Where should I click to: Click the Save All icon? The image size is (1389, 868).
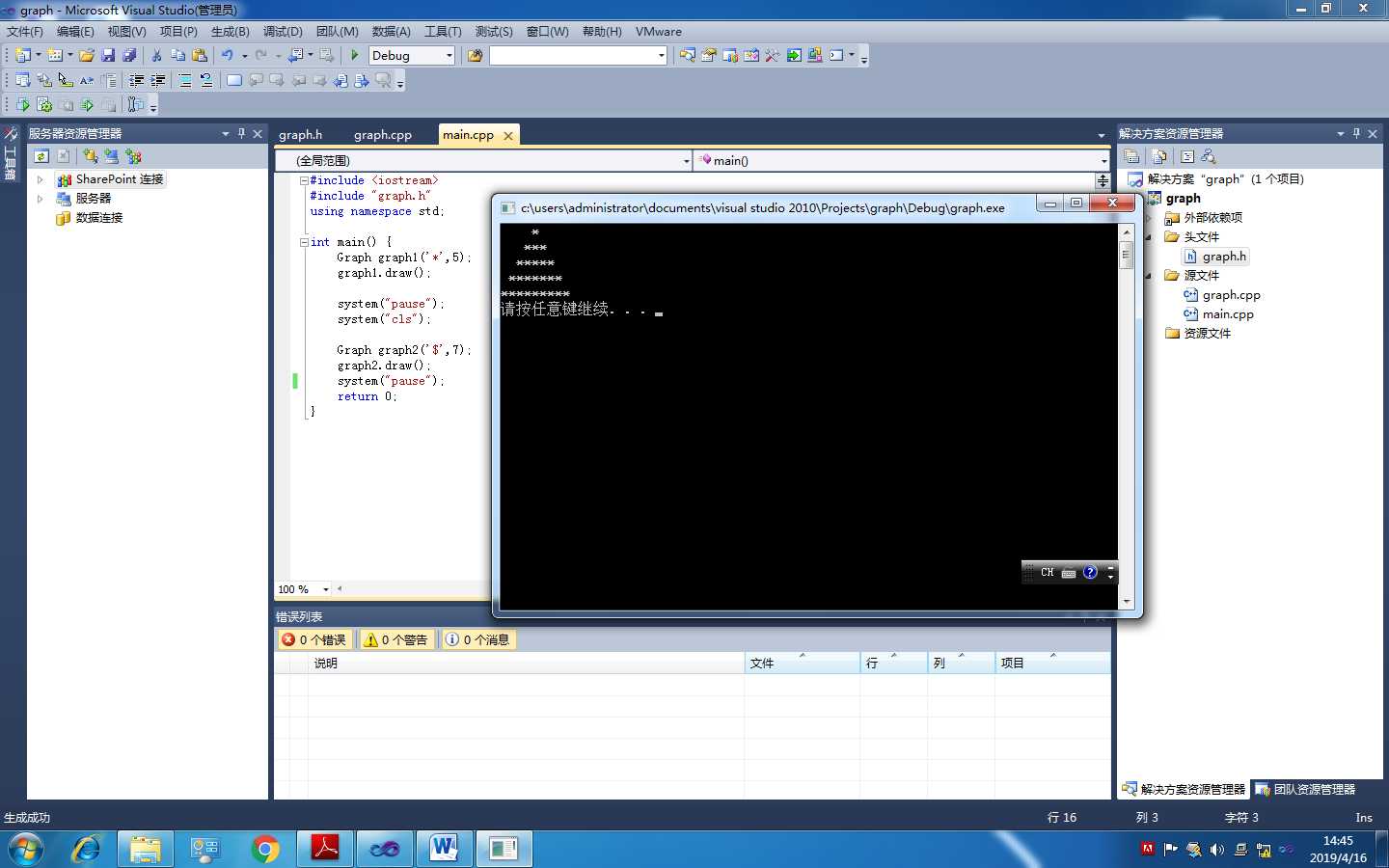click(x=129, y=55)
